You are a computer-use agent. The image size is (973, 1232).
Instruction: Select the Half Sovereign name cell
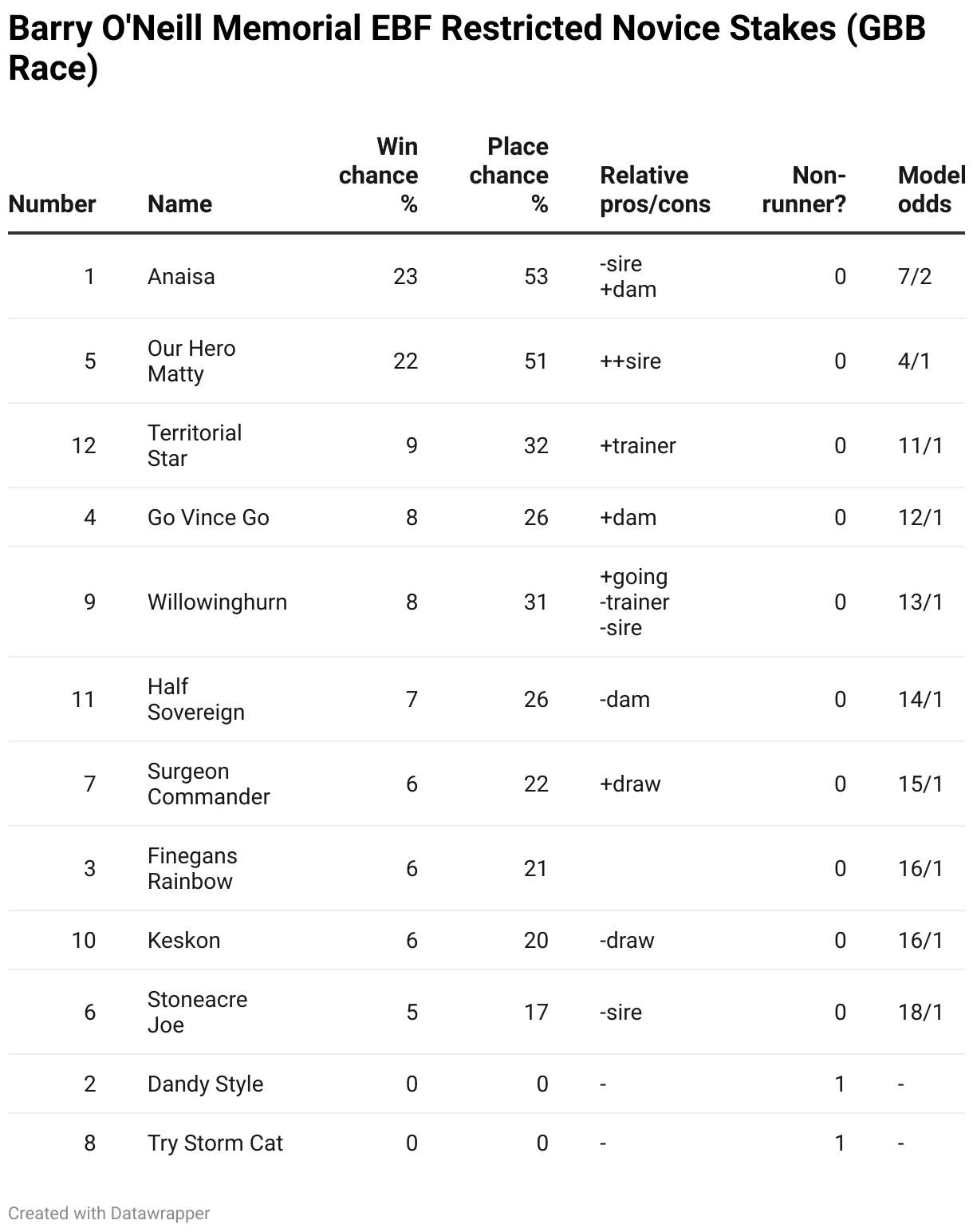[x=195, y=699]
